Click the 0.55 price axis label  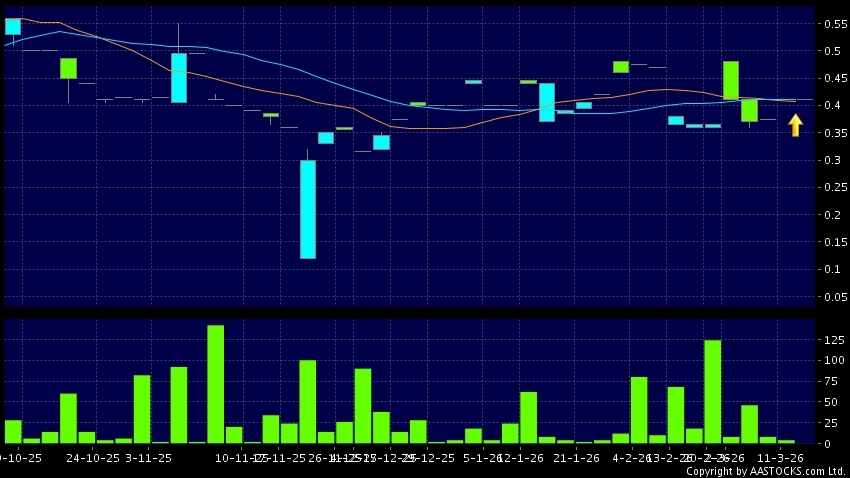pos(834,23)
